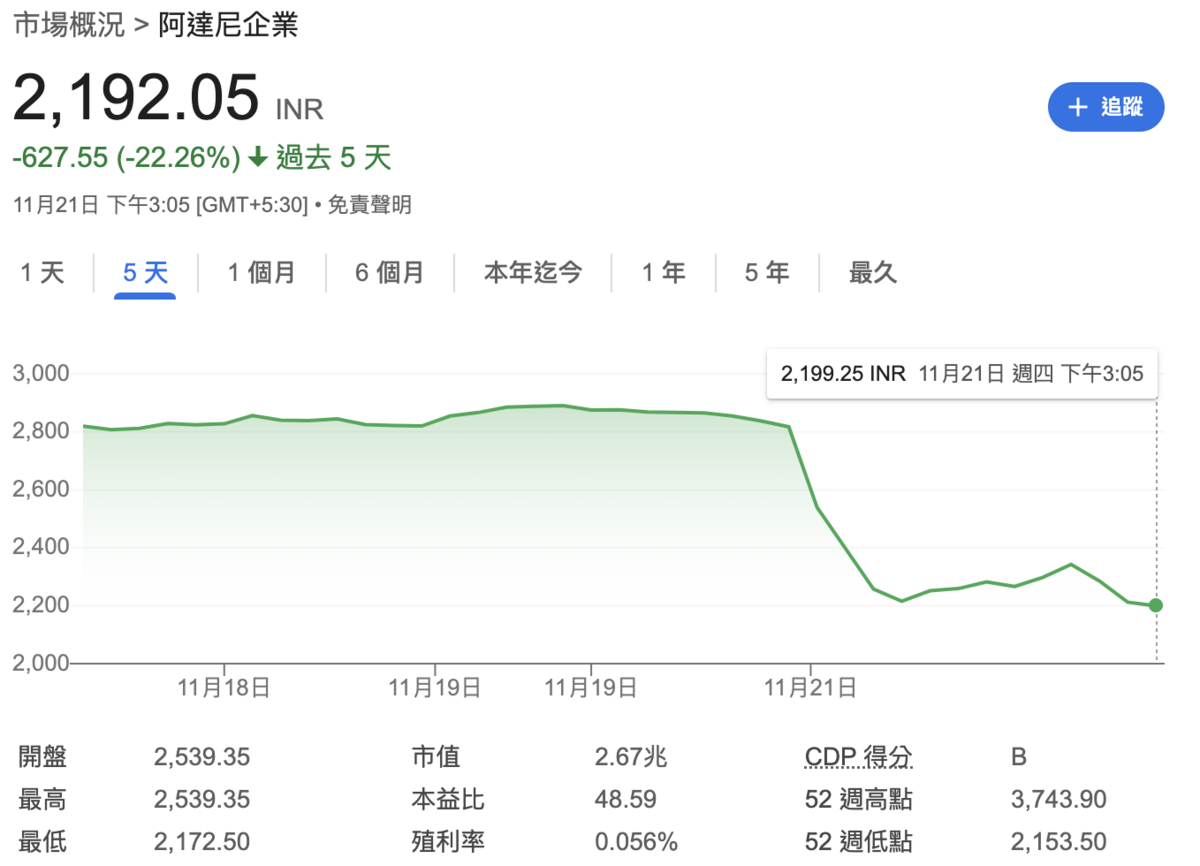Screen dimensions: 1200x866
Task: Click the 2,199.25 INR tooltip
Action: tap(962, 374)
